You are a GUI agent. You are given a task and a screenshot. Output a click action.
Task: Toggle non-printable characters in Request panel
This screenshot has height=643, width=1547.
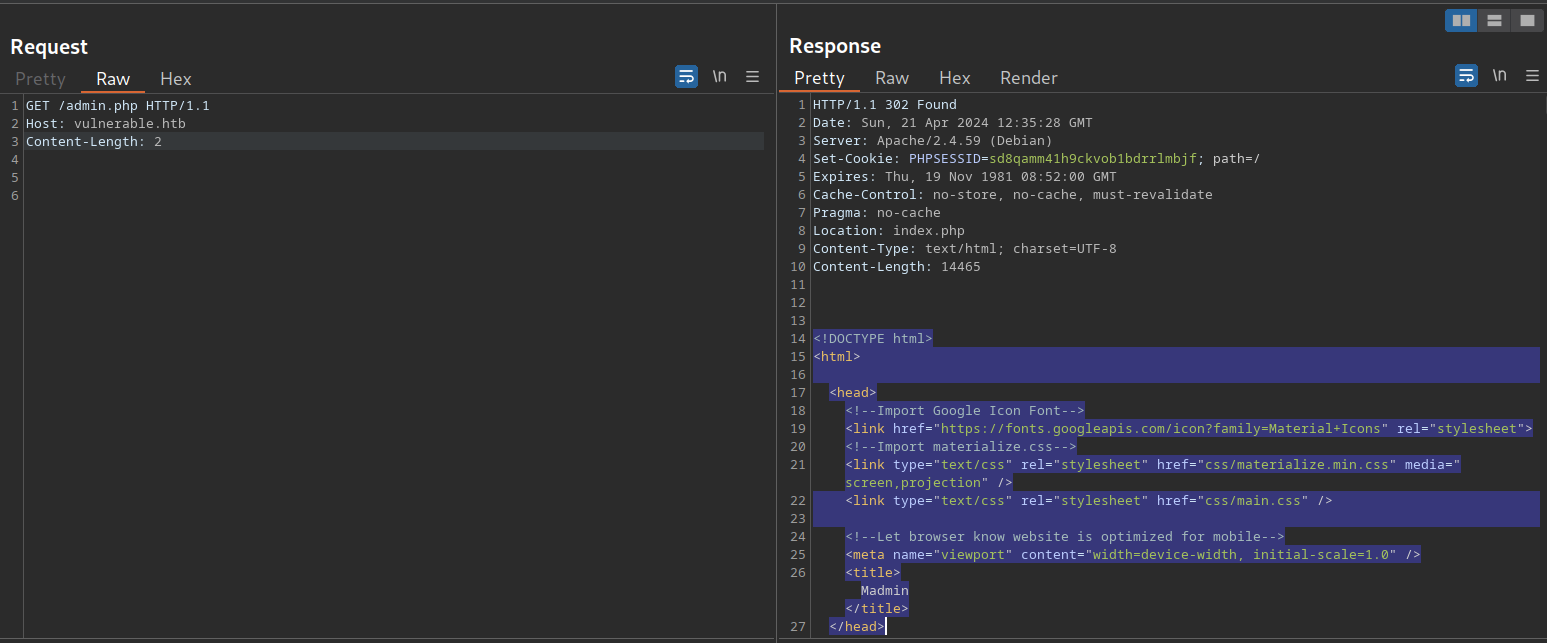tap(719, 77)
